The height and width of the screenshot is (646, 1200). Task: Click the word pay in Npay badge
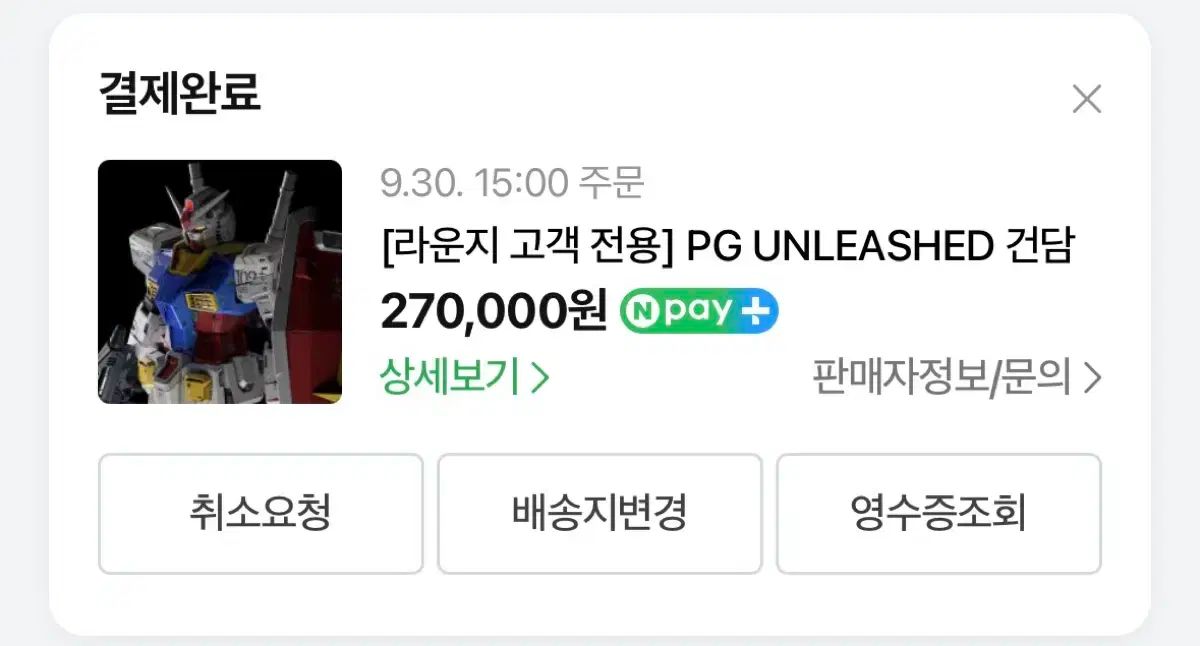[699, 313]
